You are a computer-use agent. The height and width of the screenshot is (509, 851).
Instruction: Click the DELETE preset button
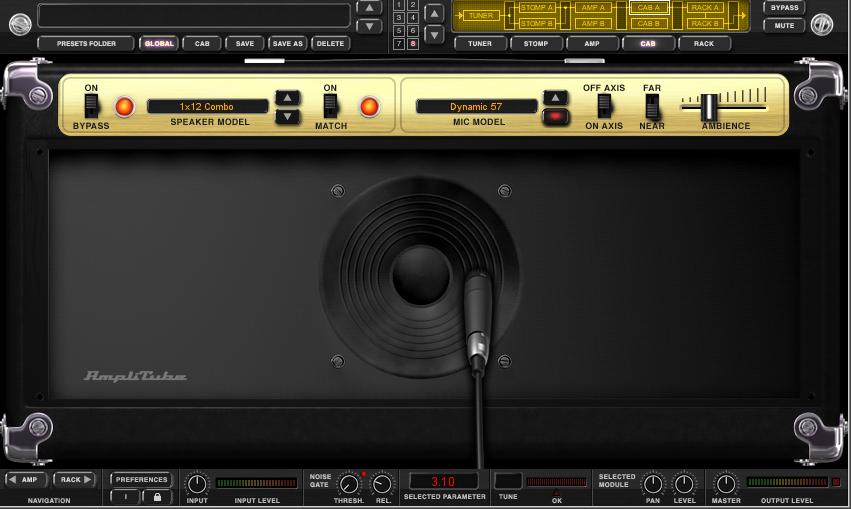point(331,43)
